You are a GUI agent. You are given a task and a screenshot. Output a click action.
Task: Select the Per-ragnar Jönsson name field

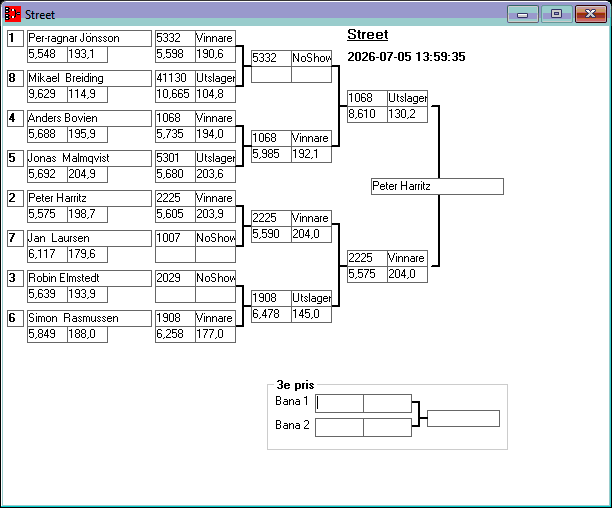pyautogui.click(x=89, y=38)
